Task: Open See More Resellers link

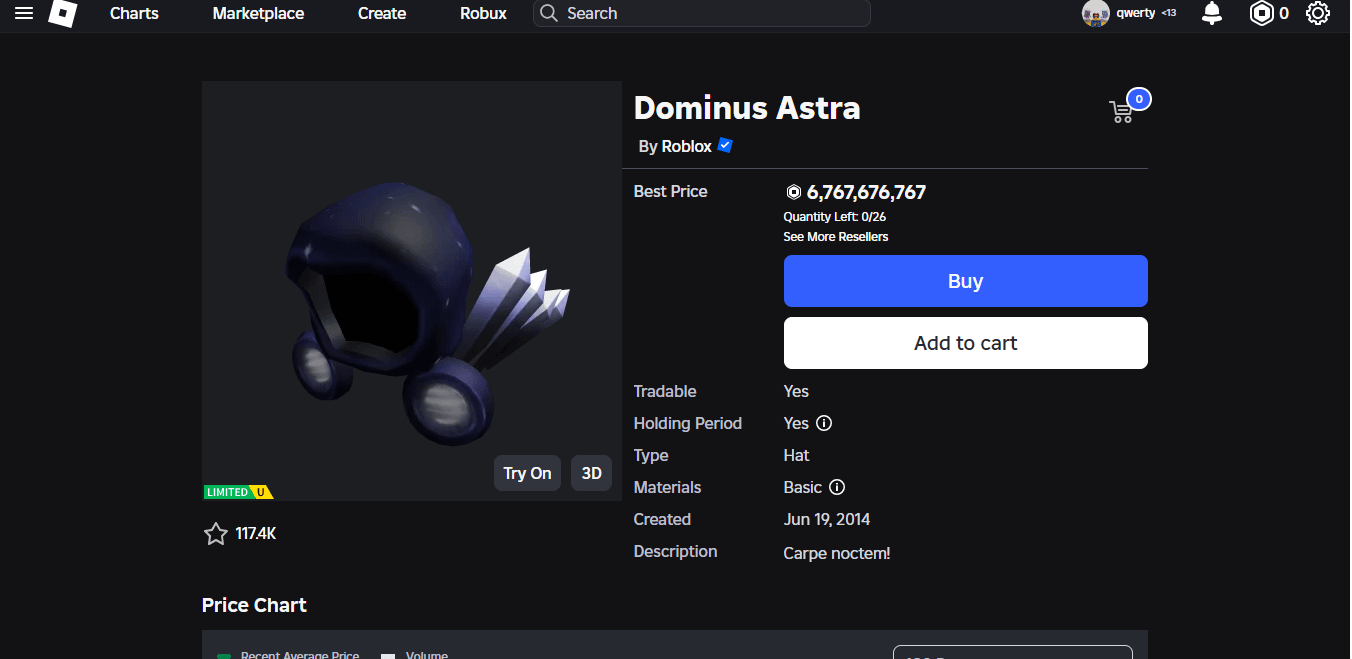Action: coord(835,237)
